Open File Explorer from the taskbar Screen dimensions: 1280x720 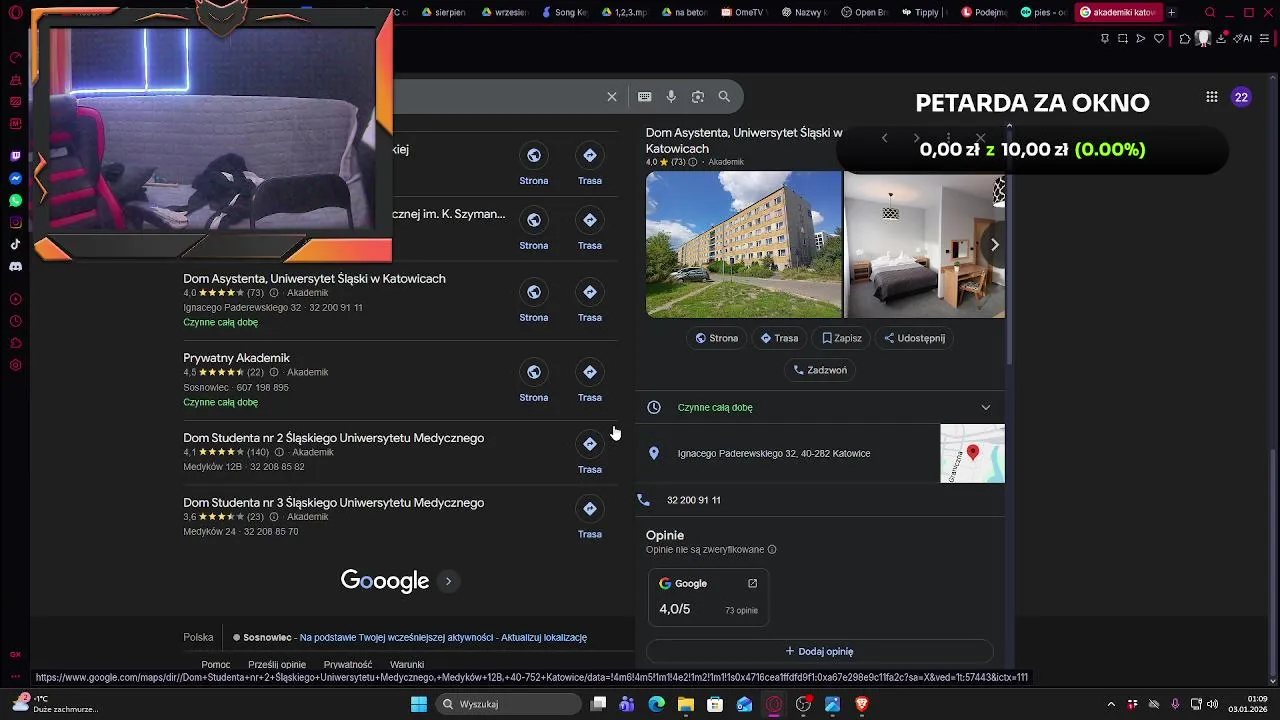(x=685, y=704)
